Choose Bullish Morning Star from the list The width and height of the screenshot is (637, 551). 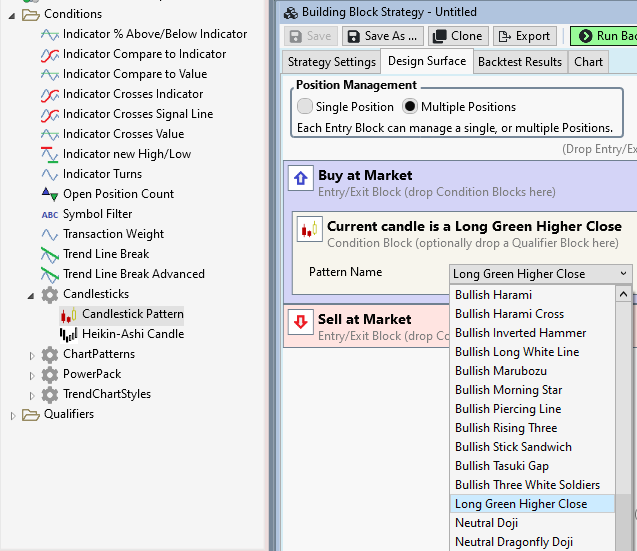[x=508, y=390]
